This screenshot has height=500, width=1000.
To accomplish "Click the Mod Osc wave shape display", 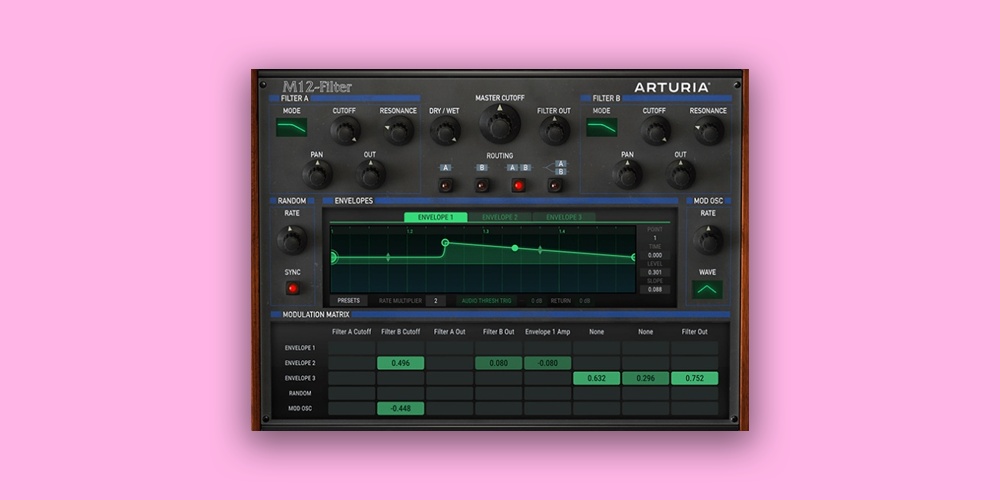I will pyautogui.click(x=707, y=290).
